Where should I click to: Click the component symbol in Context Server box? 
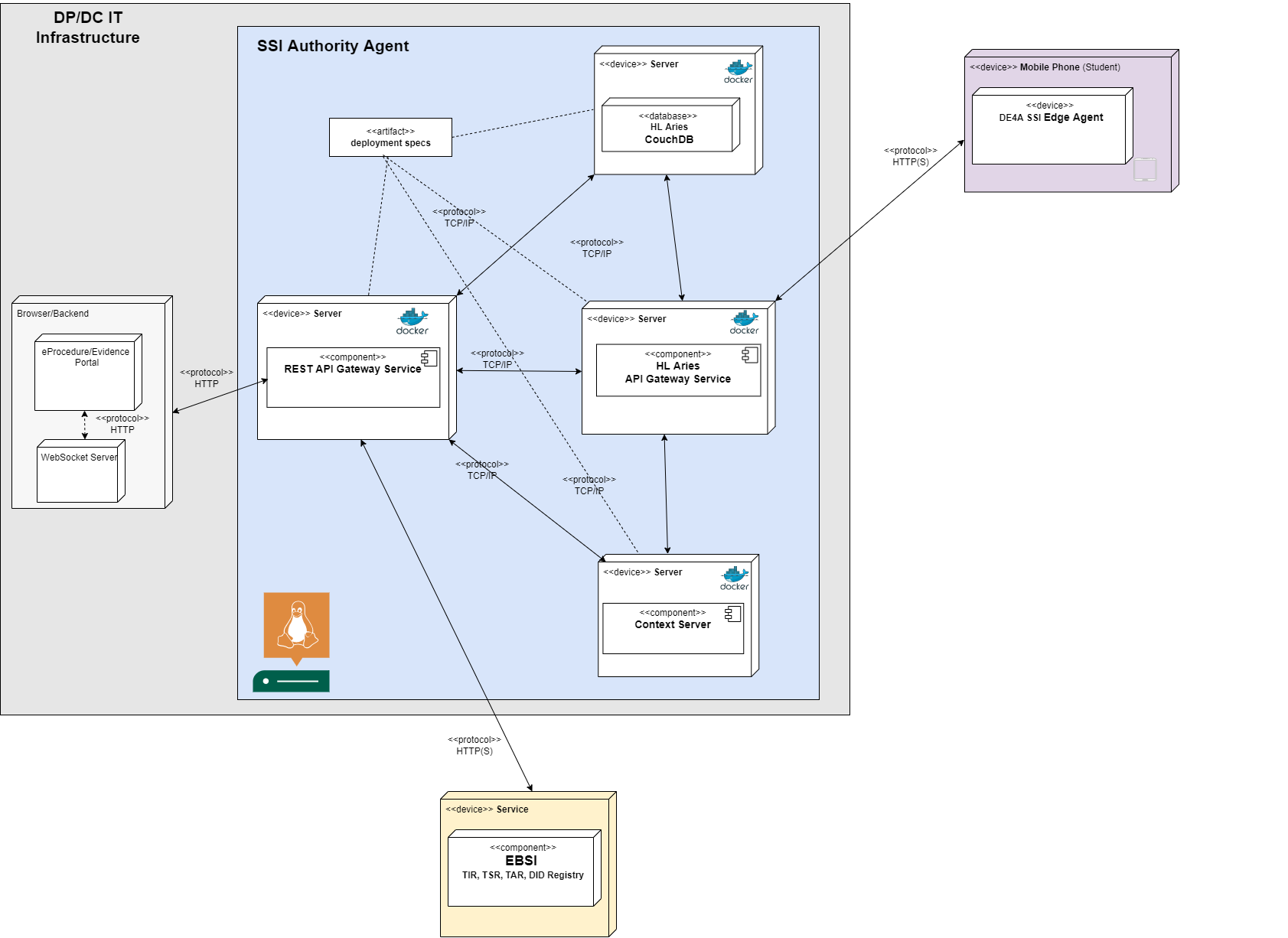tap(733, 614)
